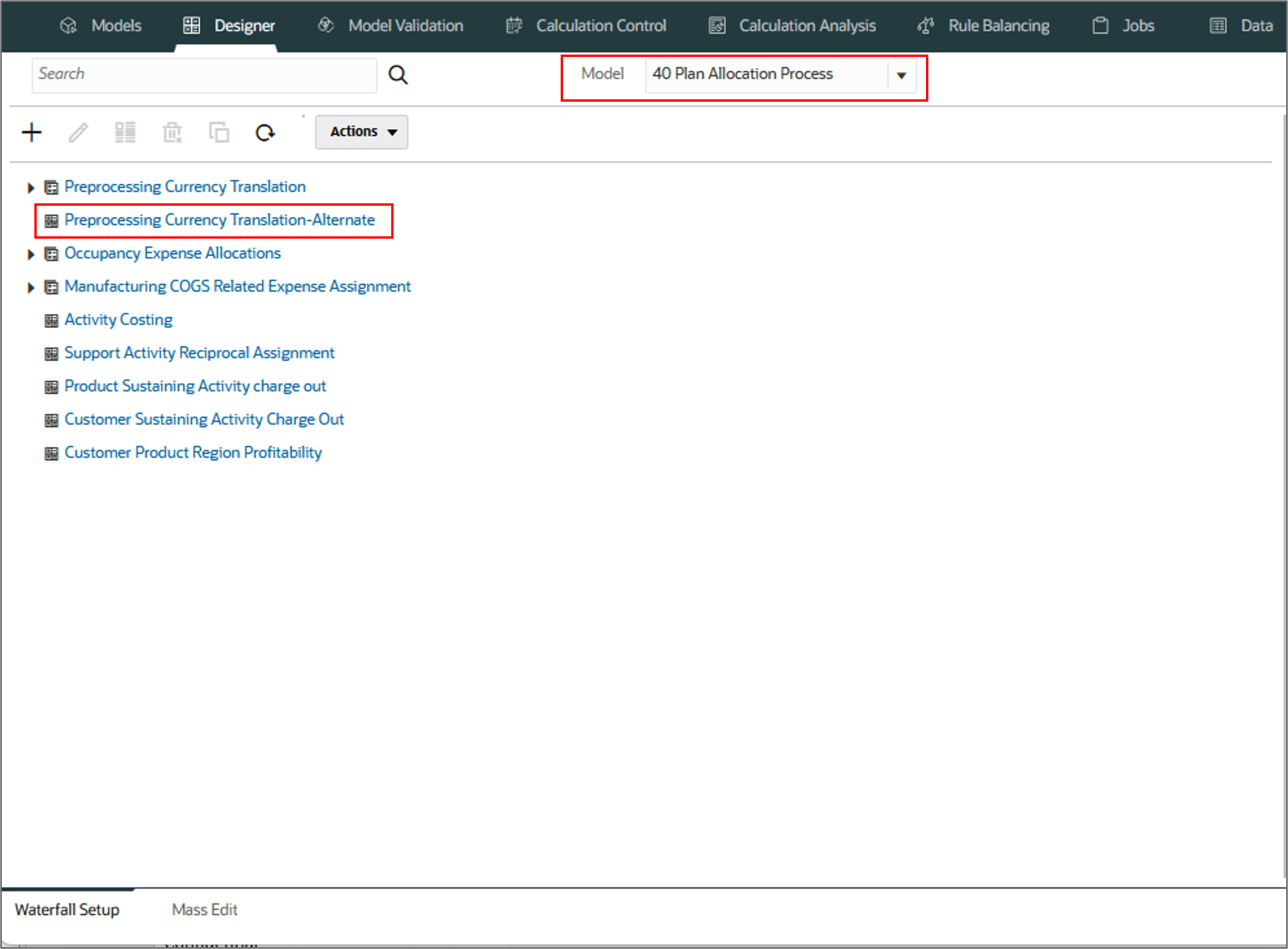Open the Actions dropdown menu
This screenshot has width=1288, height=949.
click(362, 132)
